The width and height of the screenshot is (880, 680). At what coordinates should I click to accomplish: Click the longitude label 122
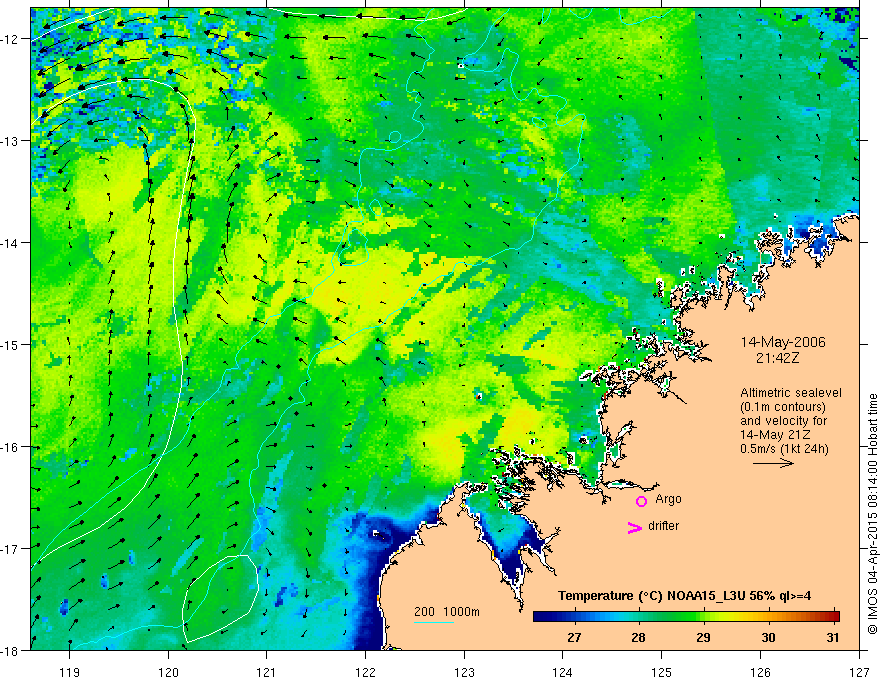tap(365, 672)
